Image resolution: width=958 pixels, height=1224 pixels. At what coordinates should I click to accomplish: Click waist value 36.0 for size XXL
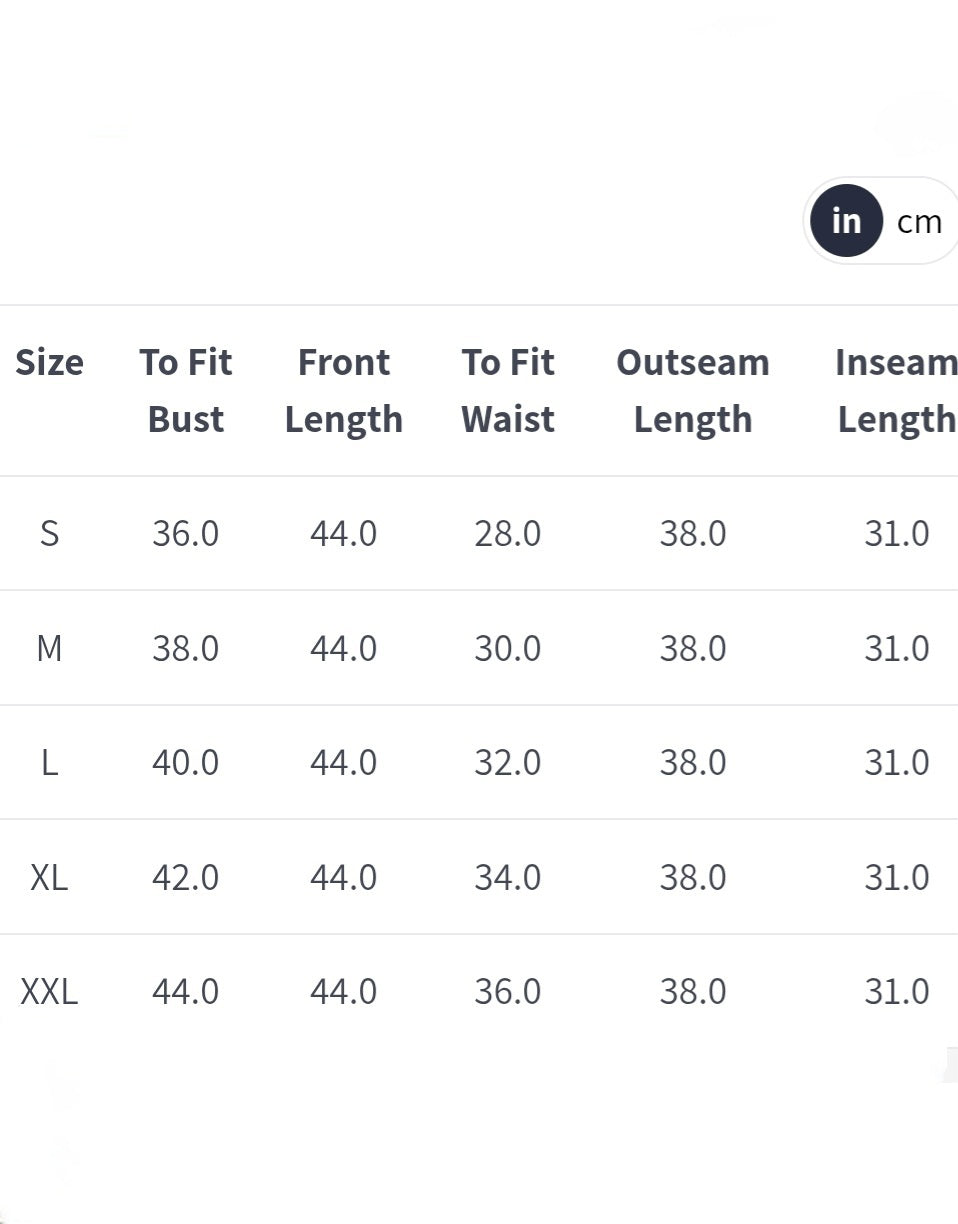click(508, 991)
